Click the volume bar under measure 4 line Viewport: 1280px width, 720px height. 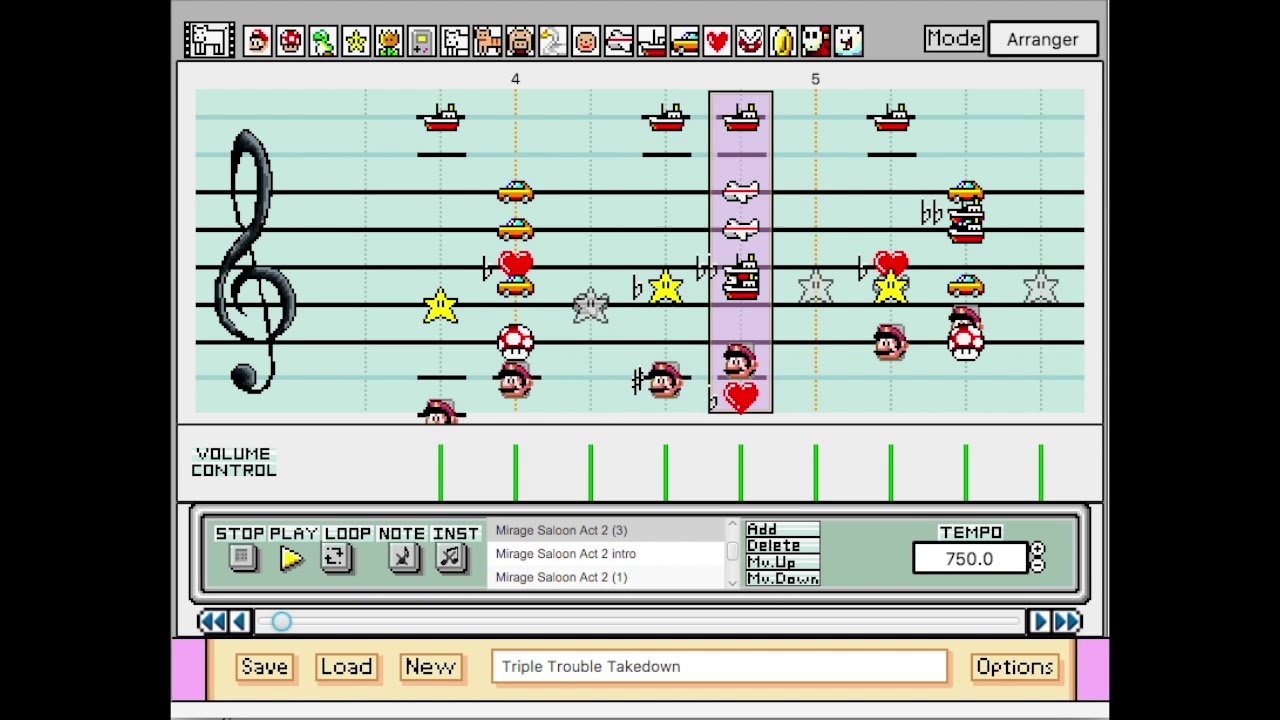515,473
